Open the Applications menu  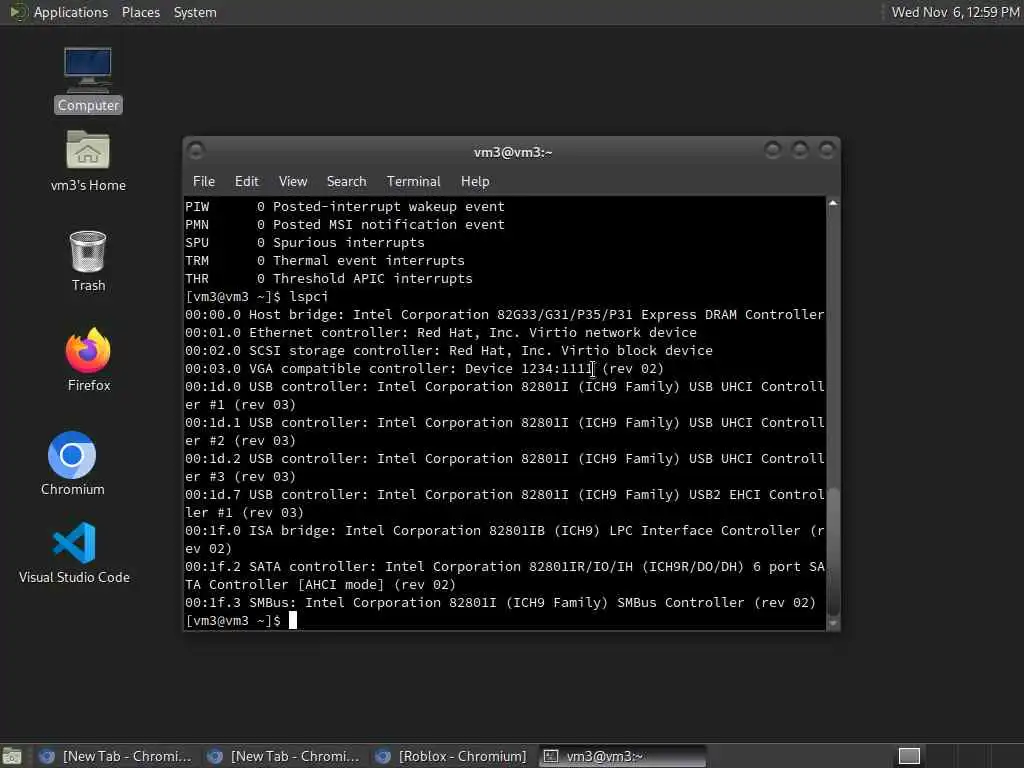coord(71,12)
